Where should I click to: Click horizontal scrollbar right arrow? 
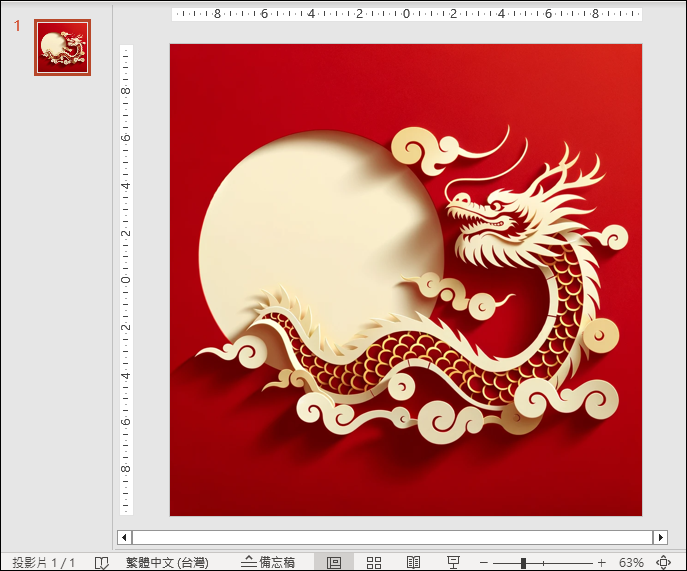(660, 537)
